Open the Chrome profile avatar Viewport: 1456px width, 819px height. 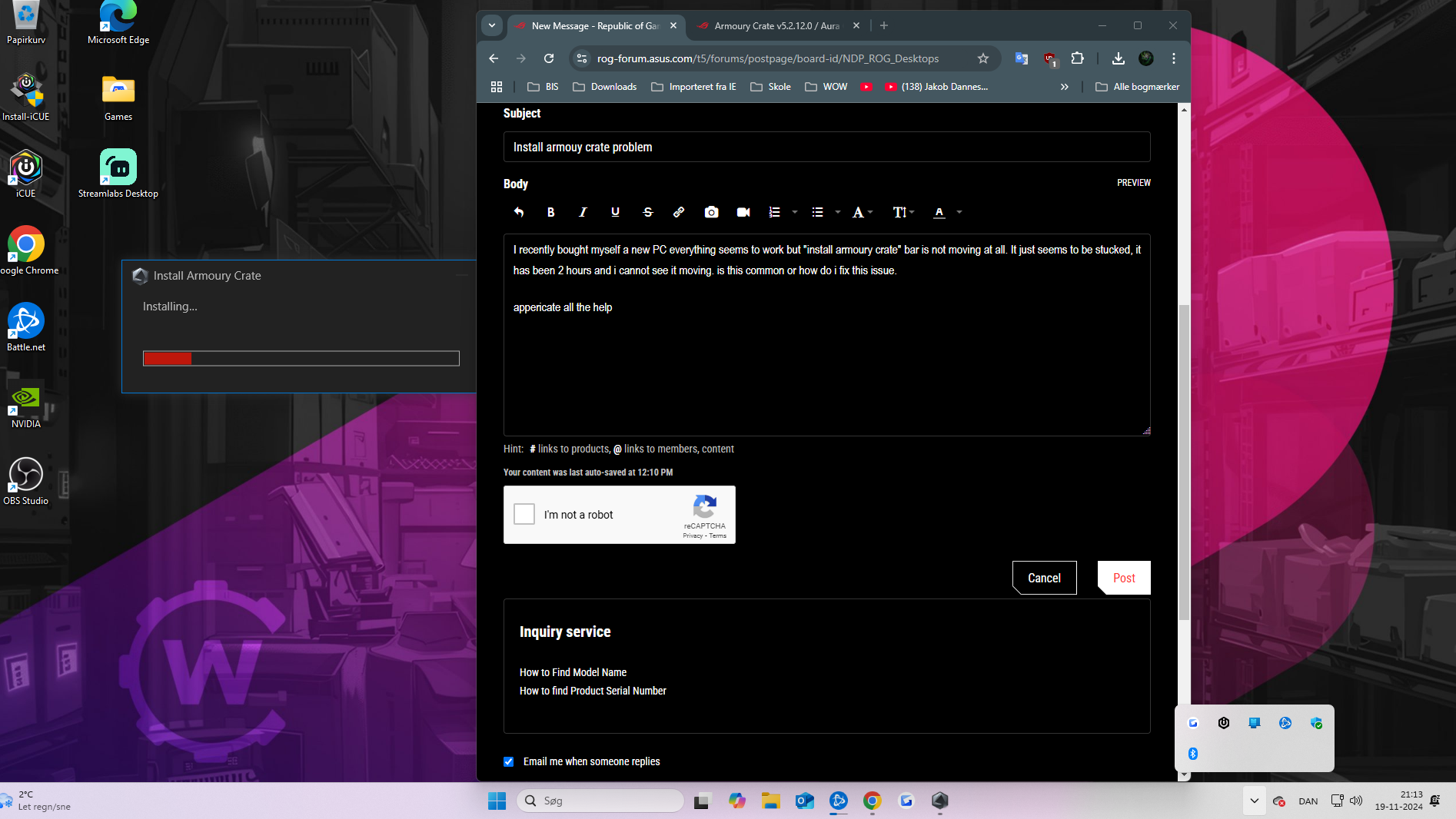click(1146, 58)
